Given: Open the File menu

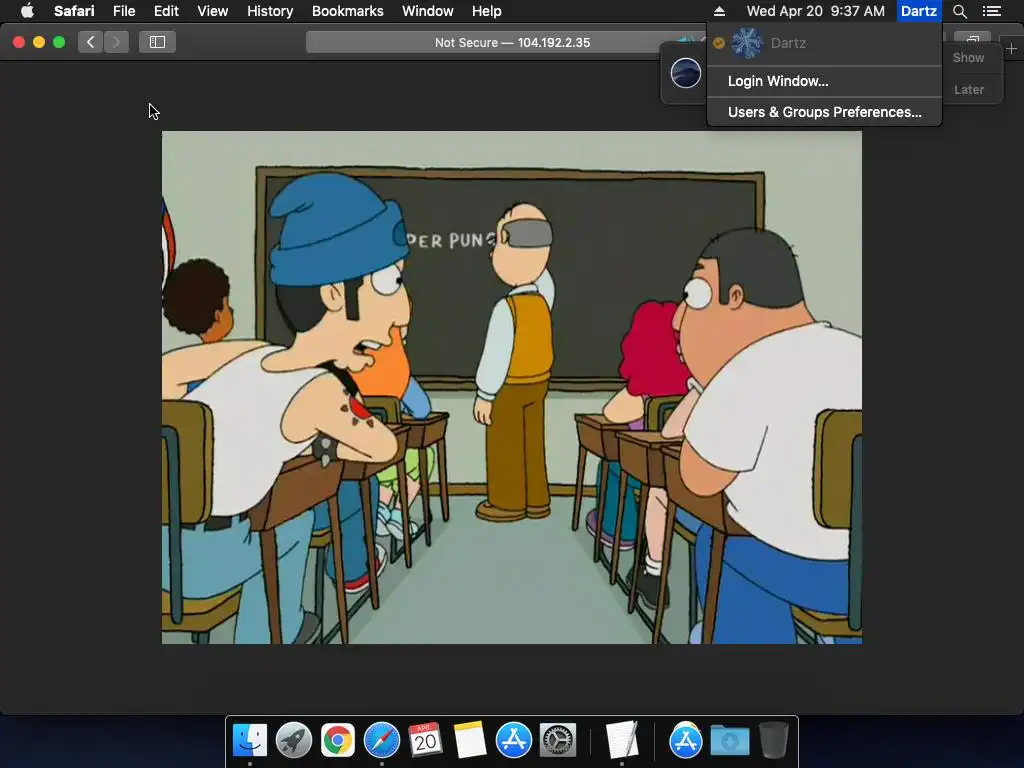Looking at the screenshot, I should pos(123,11).
